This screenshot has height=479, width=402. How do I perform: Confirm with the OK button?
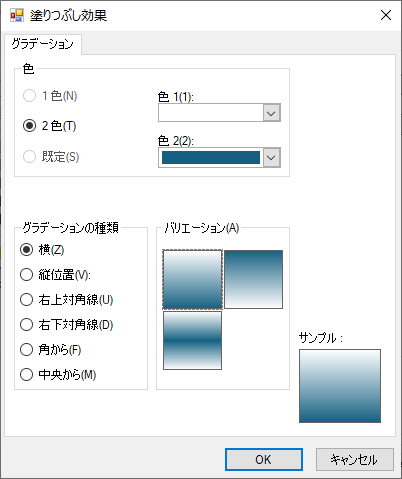(264, 459)
